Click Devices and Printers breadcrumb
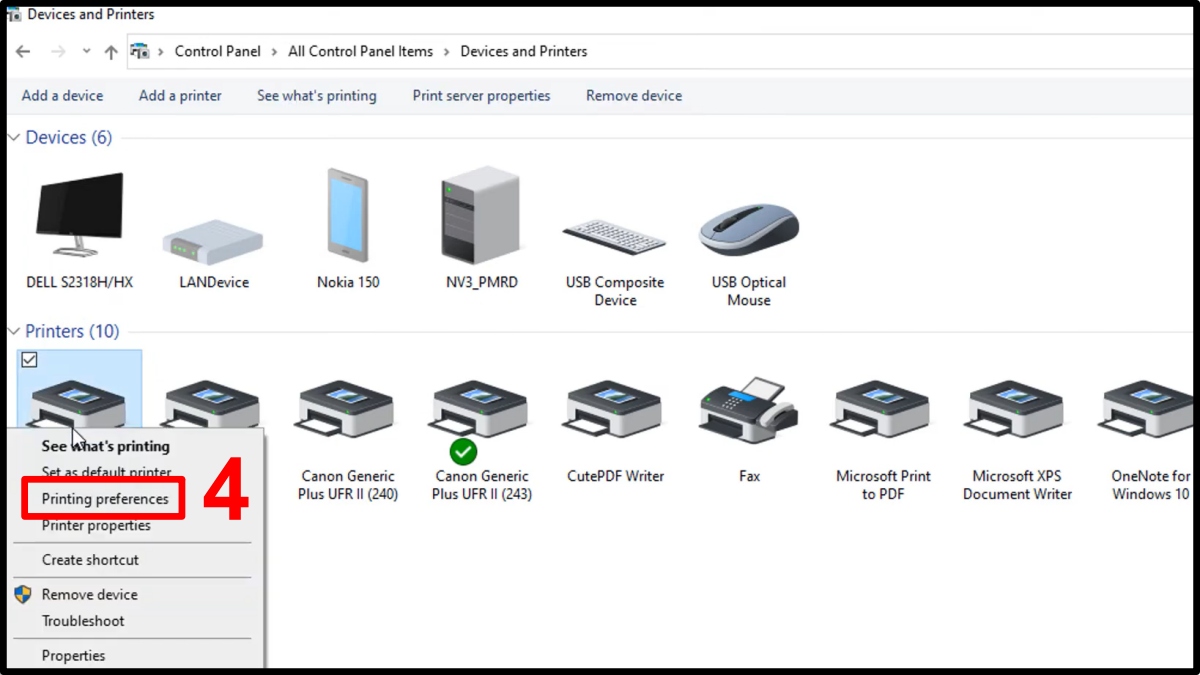The height and width of the screenshot is (675, 1200). pyautogui.click(x=524, y=52)
